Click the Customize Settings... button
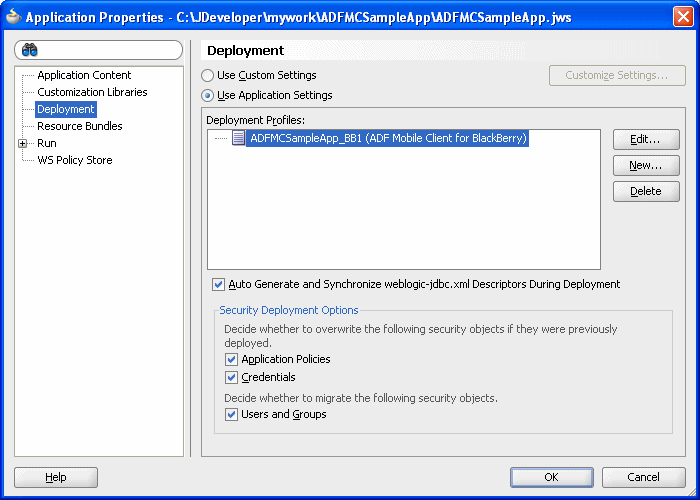Screen dimensions: 700x500 click(617, 75)
